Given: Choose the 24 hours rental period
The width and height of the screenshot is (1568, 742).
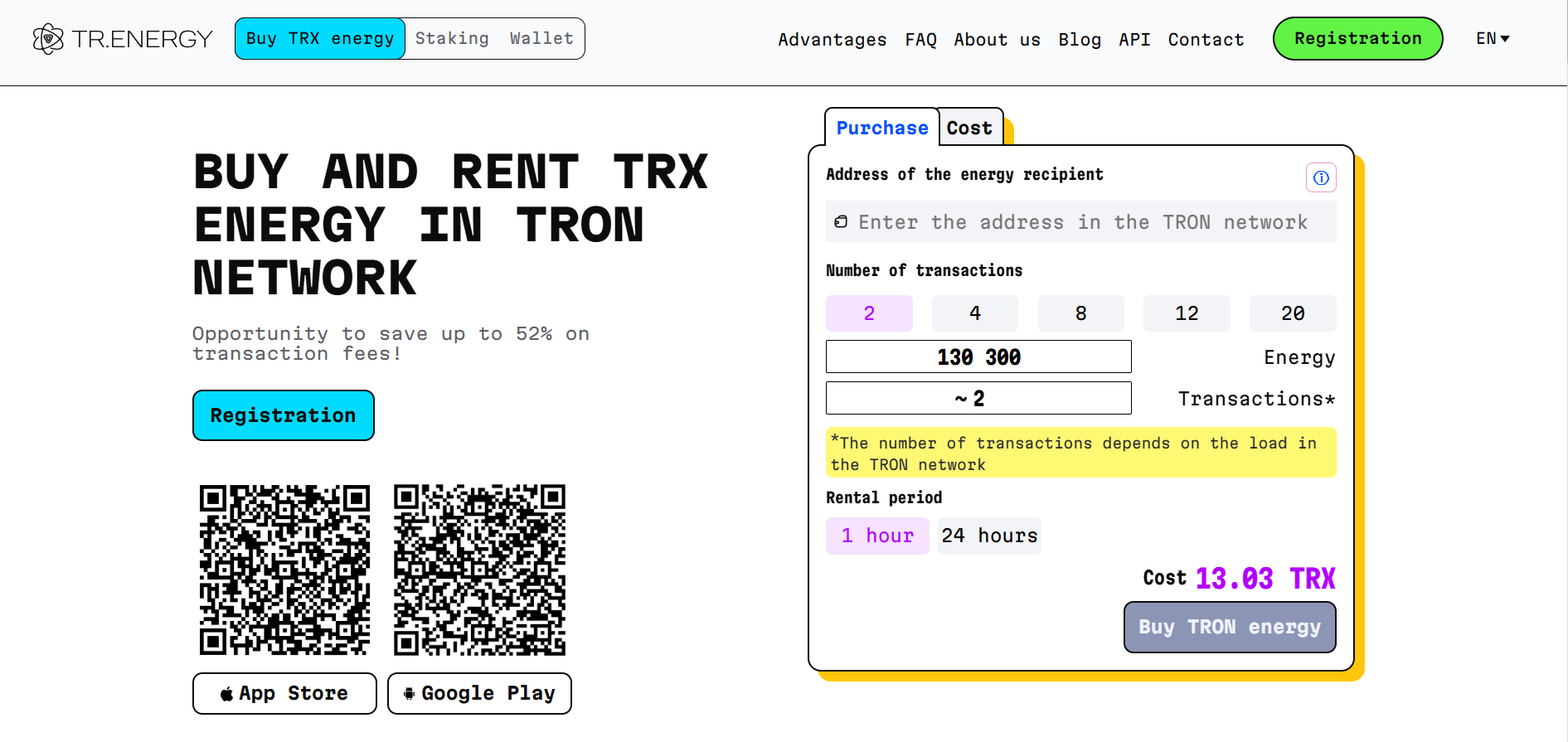Looking at the screenshot, I should [989, 536].
